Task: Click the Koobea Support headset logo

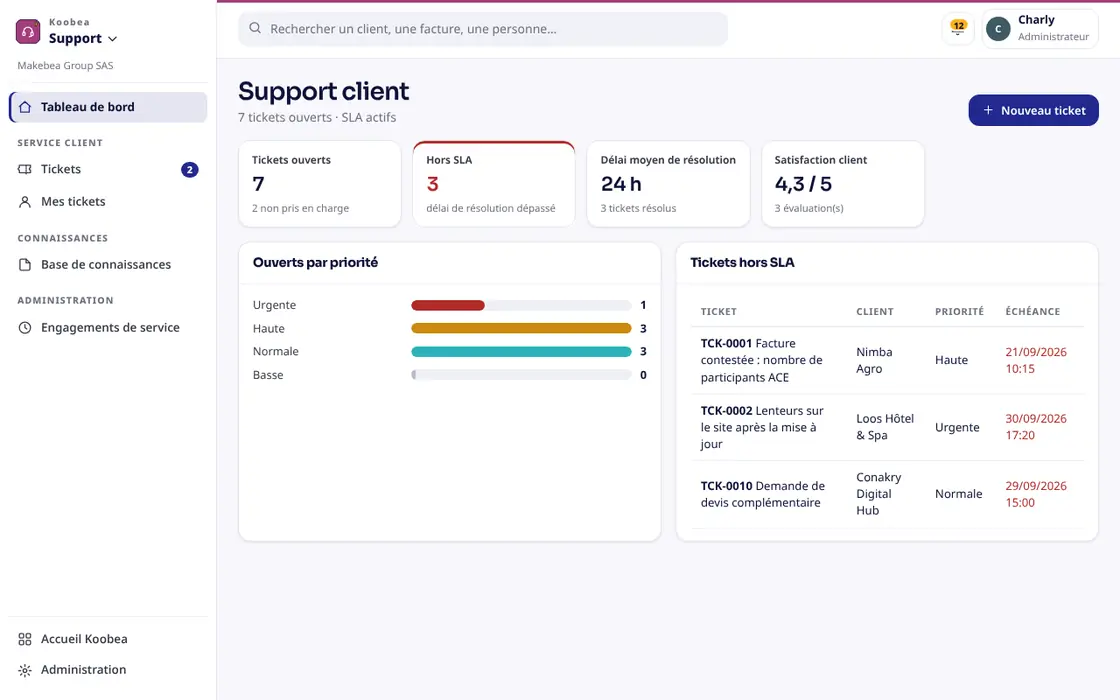Action: pos(28,31)
